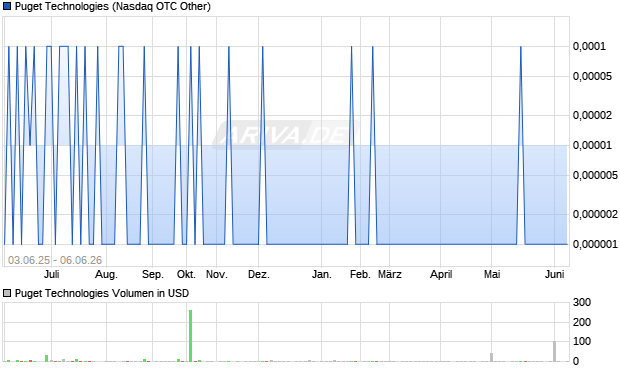Click the 'Puget Technologies (Nasdaq OTC Other)' title

click(113, 6)
